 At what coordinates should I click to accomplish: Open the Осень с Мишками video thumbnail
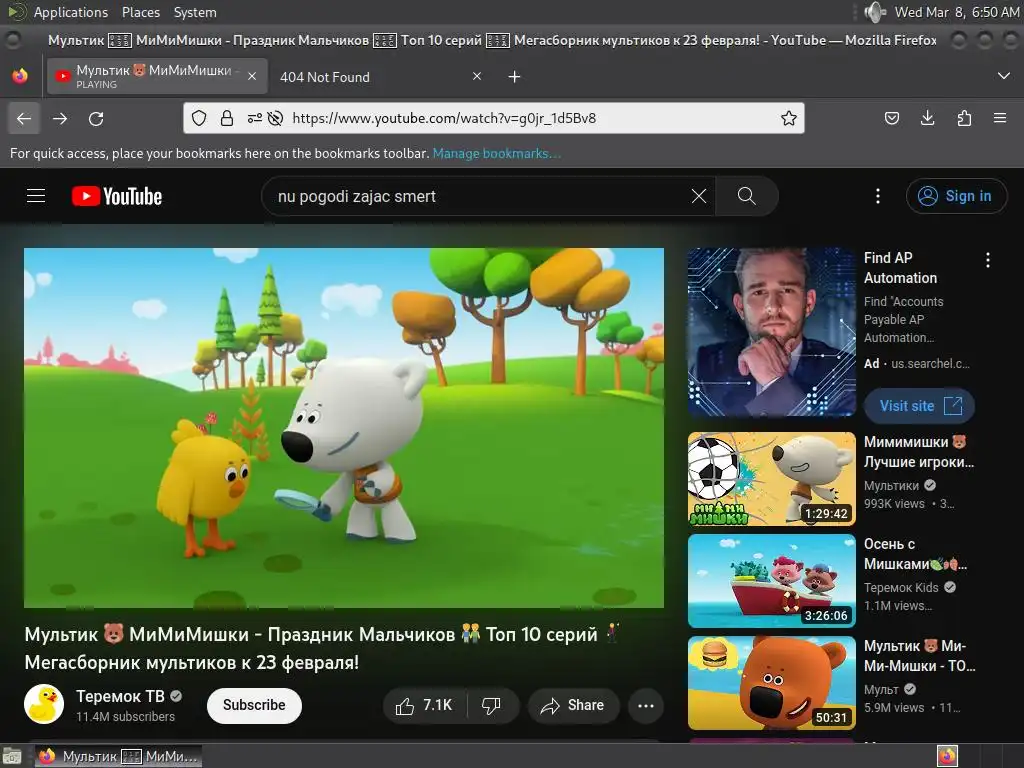(x=771, y=581)
